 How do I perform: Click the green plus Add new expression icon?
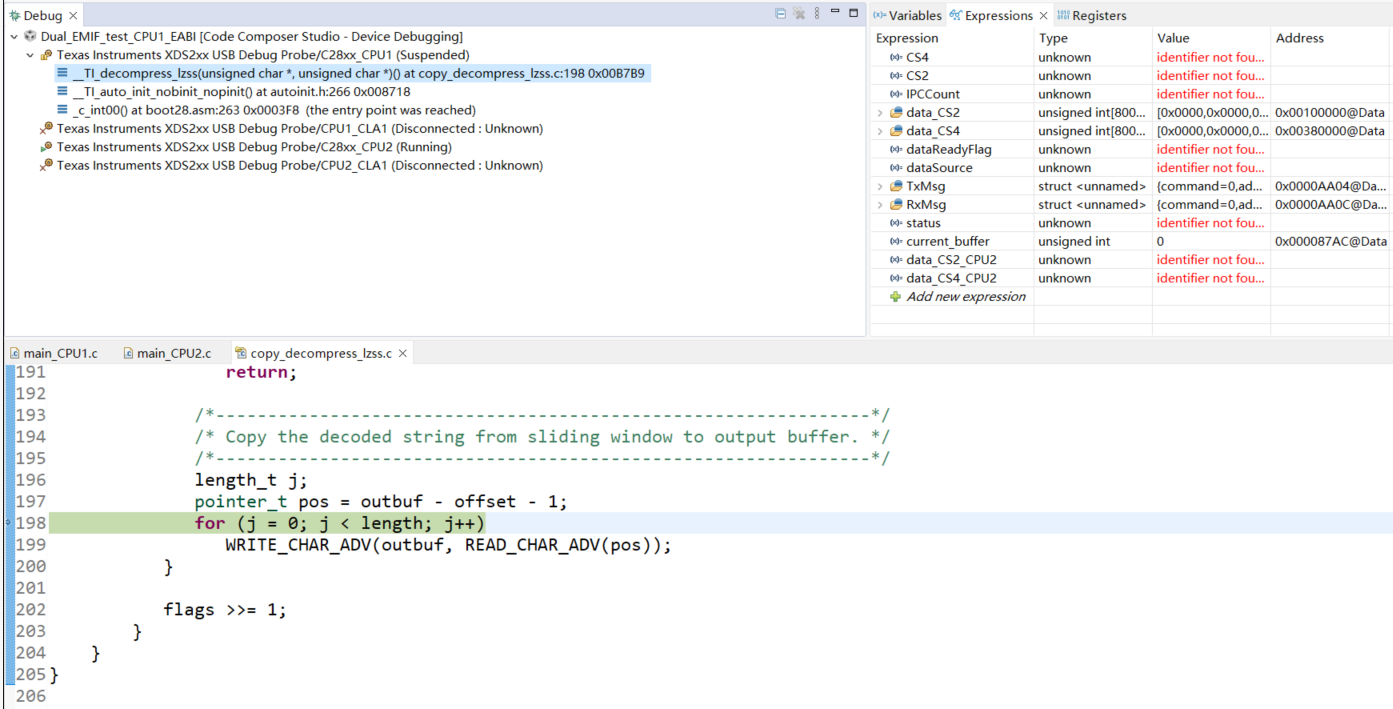tap(896, 297)
